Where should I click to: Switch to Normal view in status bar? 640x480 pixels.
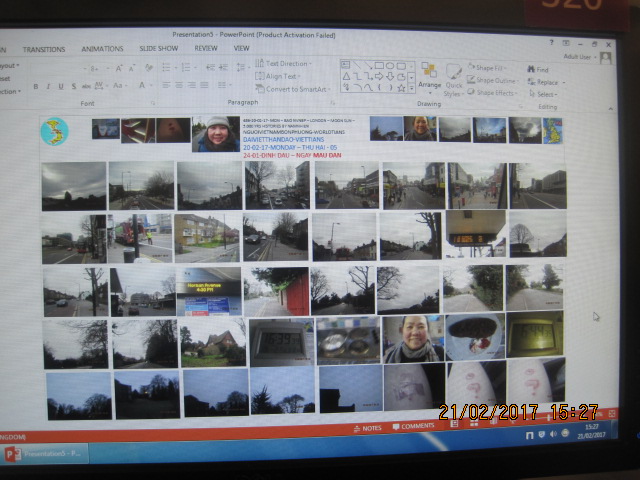tap(453, 424)
